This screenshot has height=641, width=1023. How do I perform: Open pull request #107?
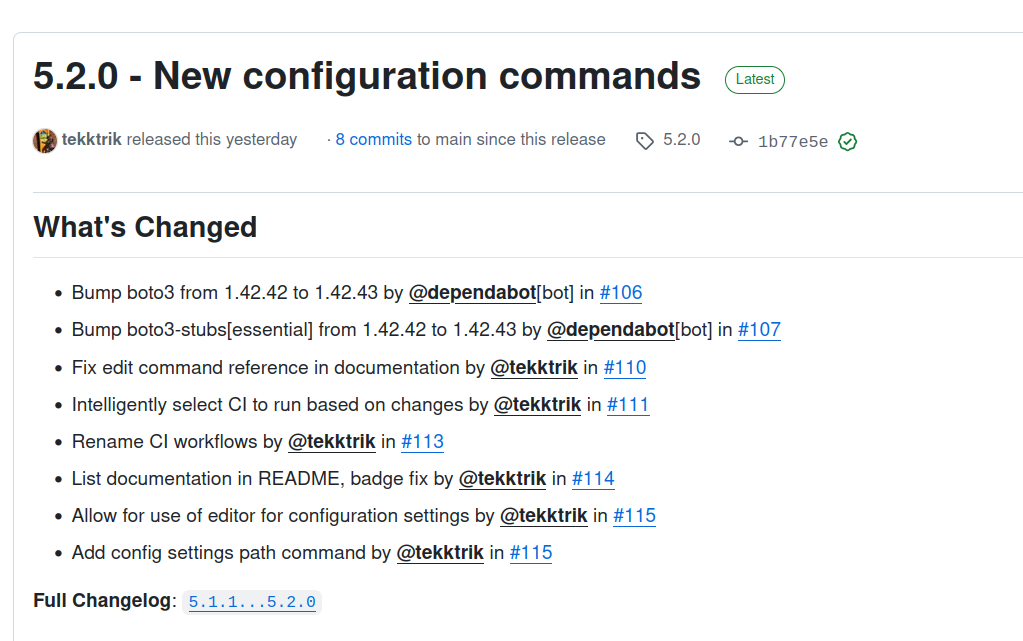pyautogui.click(x=759, y=330)
